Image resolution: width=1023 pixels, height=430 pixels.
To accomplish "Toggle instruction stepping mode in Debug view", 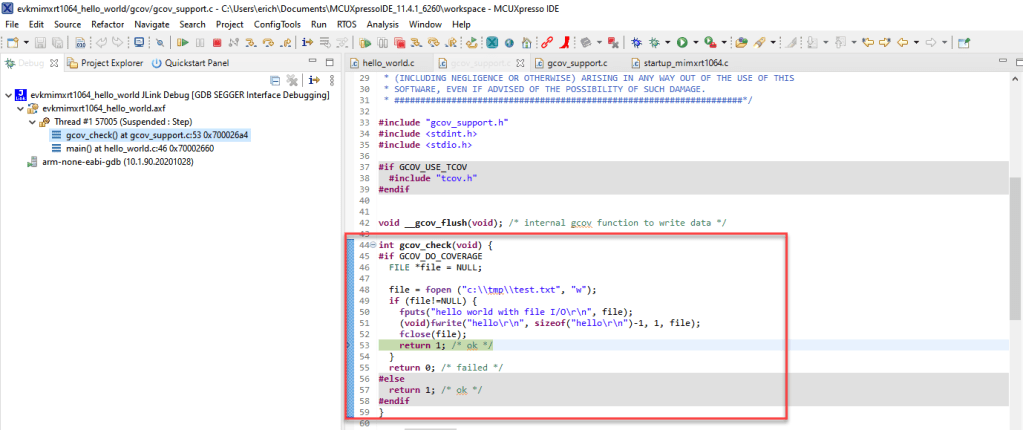I will pos(313,80).
